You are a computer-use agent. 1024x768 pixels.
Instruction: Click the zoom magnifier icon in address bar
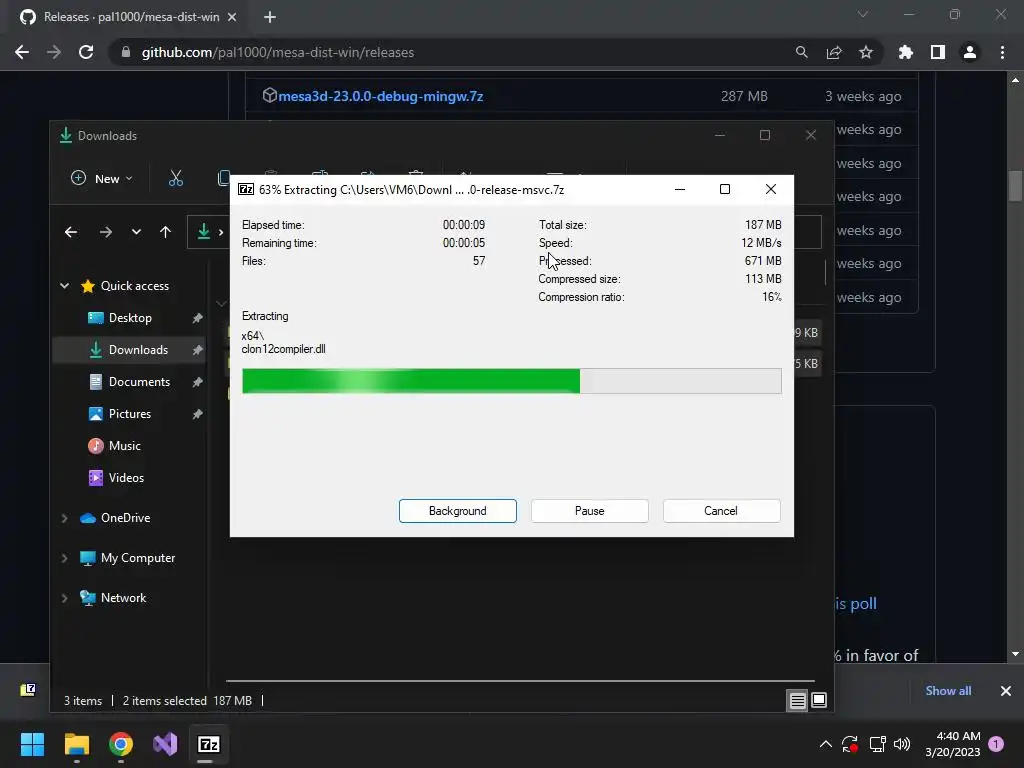tap(801, 52)
